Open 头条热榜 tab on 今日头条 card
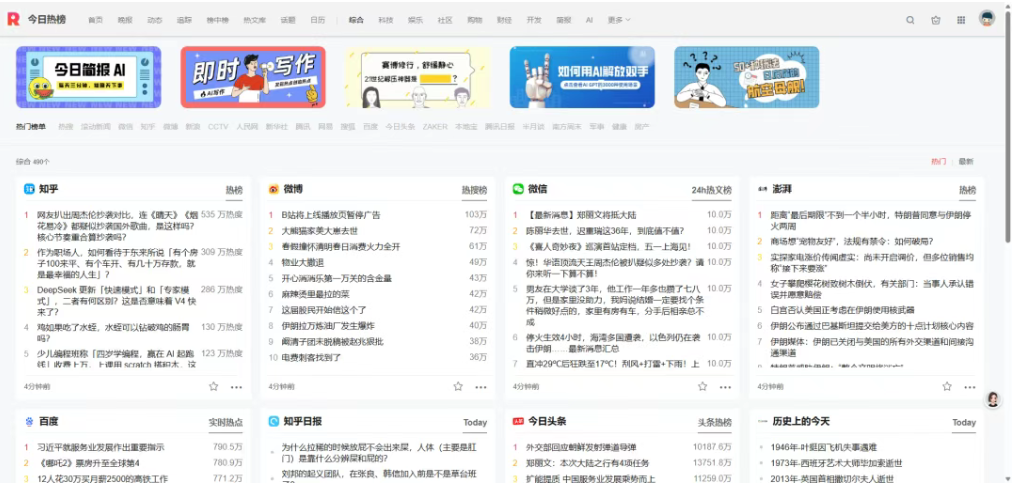This screenshot has height=498, width=1017. 715,422
